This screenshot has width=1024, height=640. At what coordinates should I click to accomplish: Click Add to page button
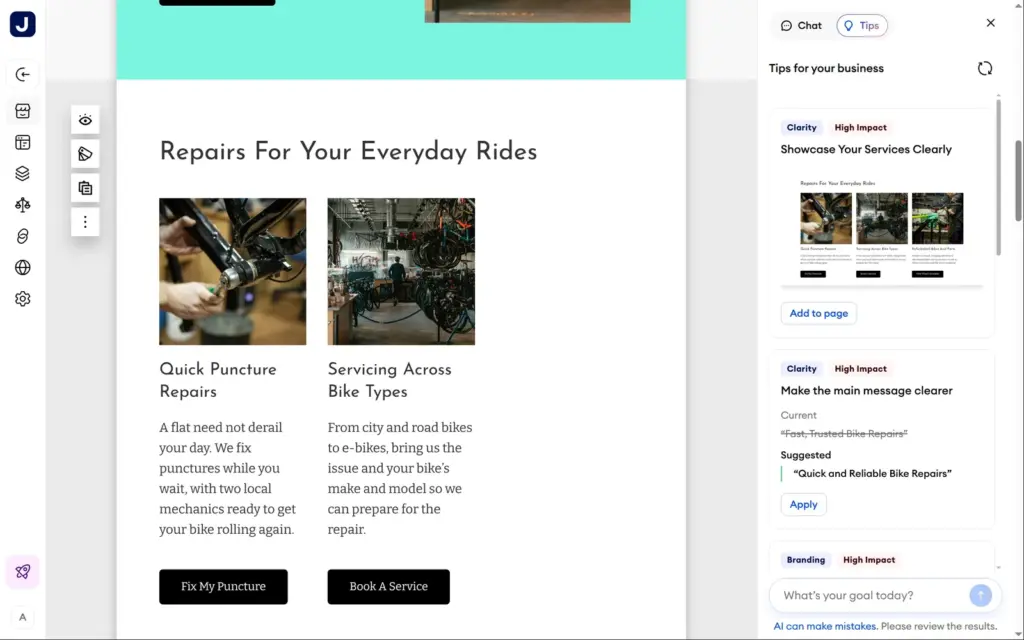pyautogui.click(x=819, y=313)
